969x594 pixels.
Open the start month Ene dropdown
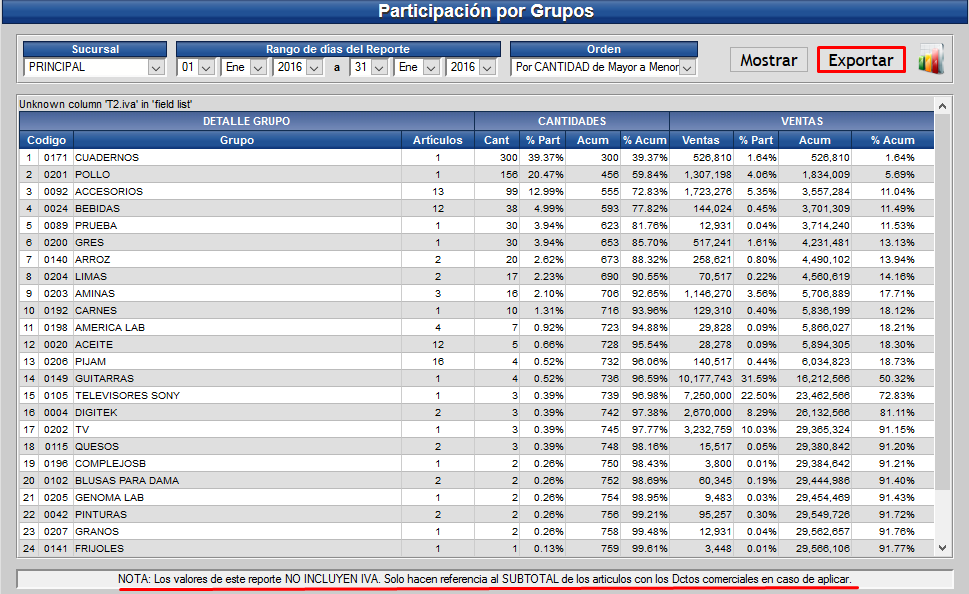tap(243, 67)
